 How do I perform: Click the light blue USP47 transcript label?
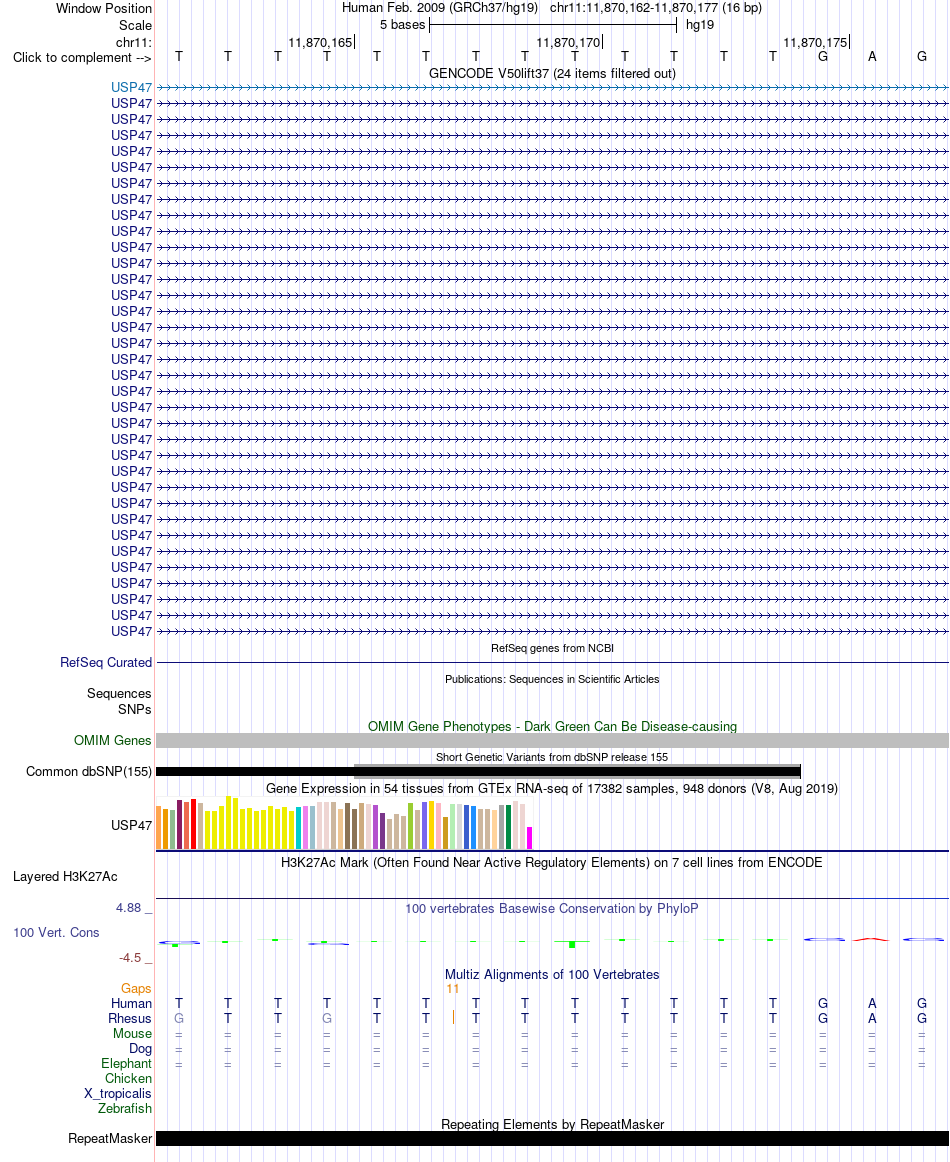[x=131, y=87]
